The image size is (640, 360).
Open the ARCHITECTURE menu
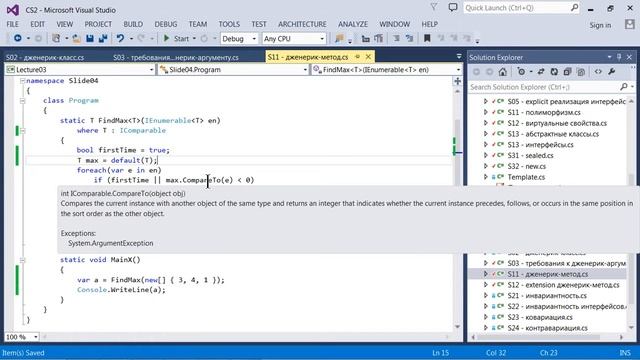click(x=302, y=24)
